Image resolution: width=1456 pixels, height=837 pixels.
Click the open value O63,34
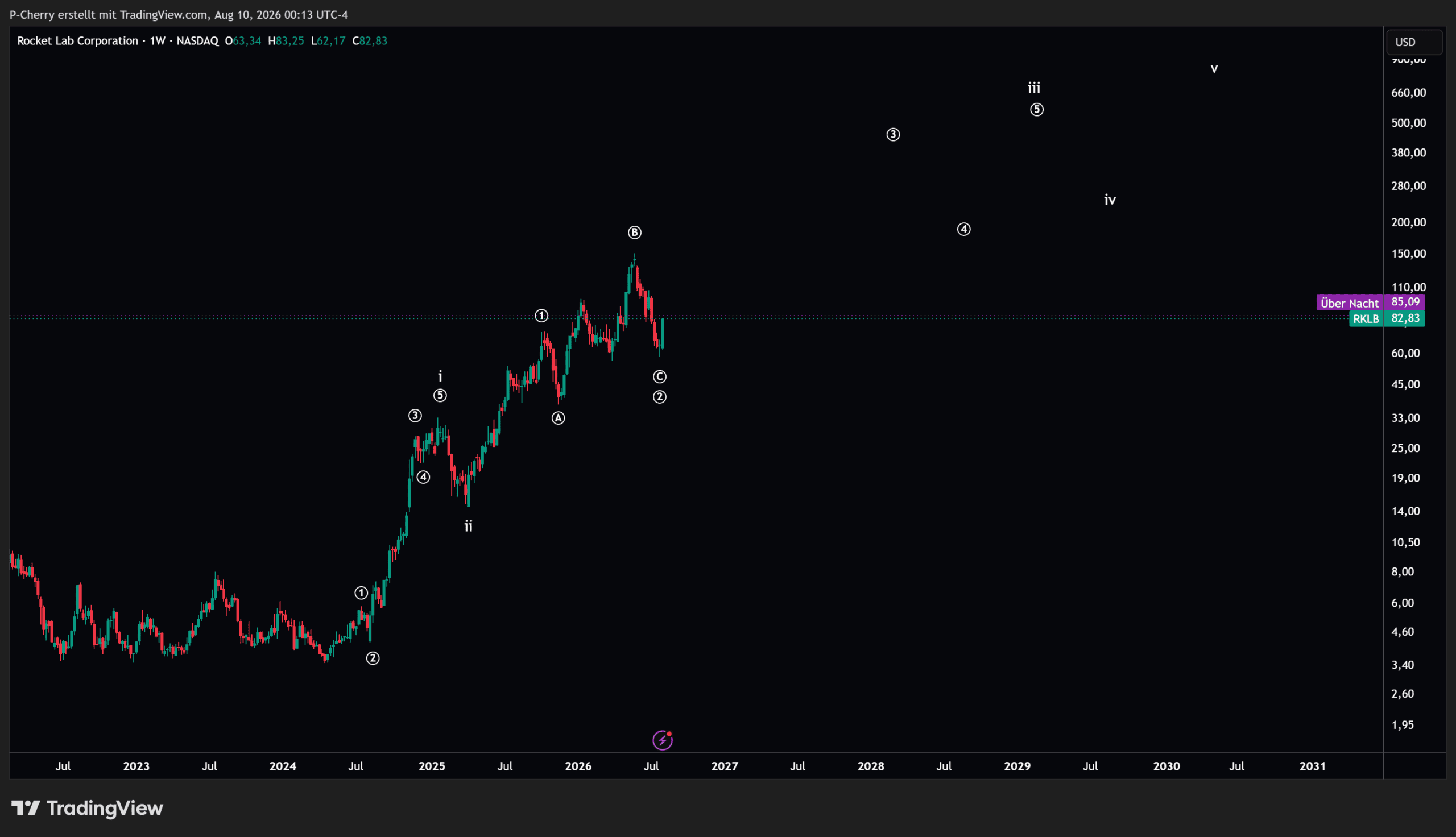(242, 41)
